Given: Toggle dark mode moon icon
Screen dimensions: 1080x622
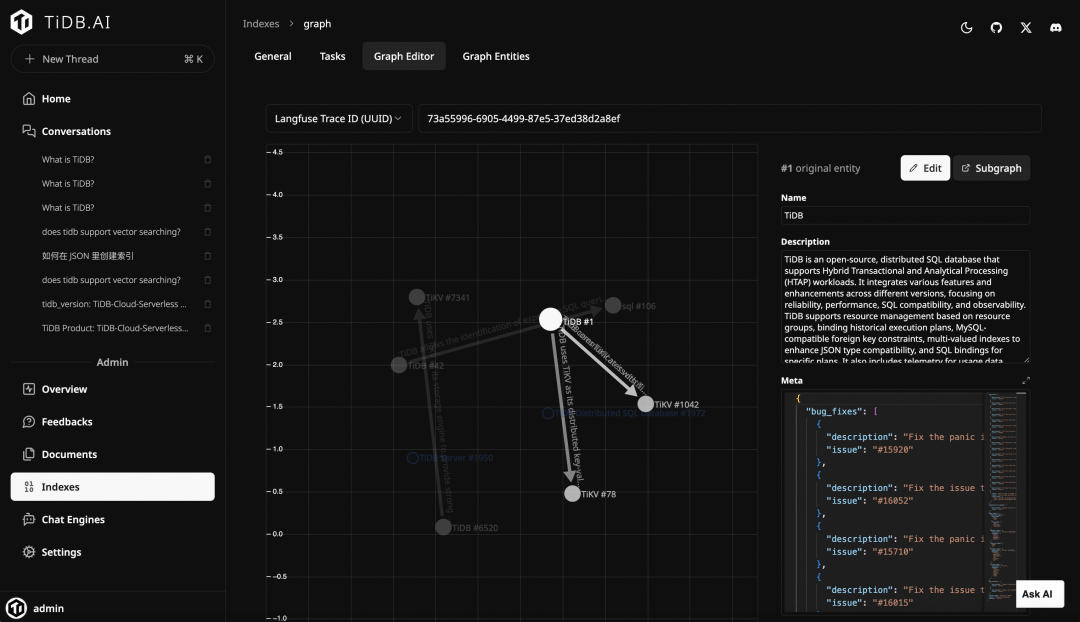Looking at the screenshot, I should pyautogui.click(x=966, y=28).
